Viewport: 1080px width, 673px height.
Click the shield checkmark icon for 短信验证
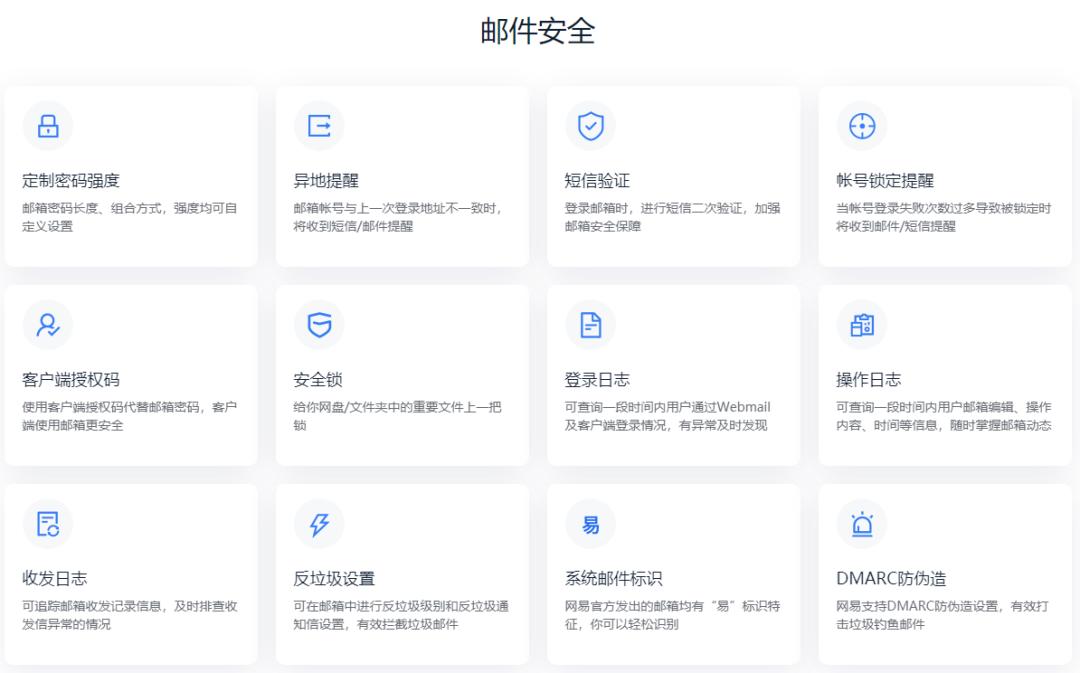point(590,125)
